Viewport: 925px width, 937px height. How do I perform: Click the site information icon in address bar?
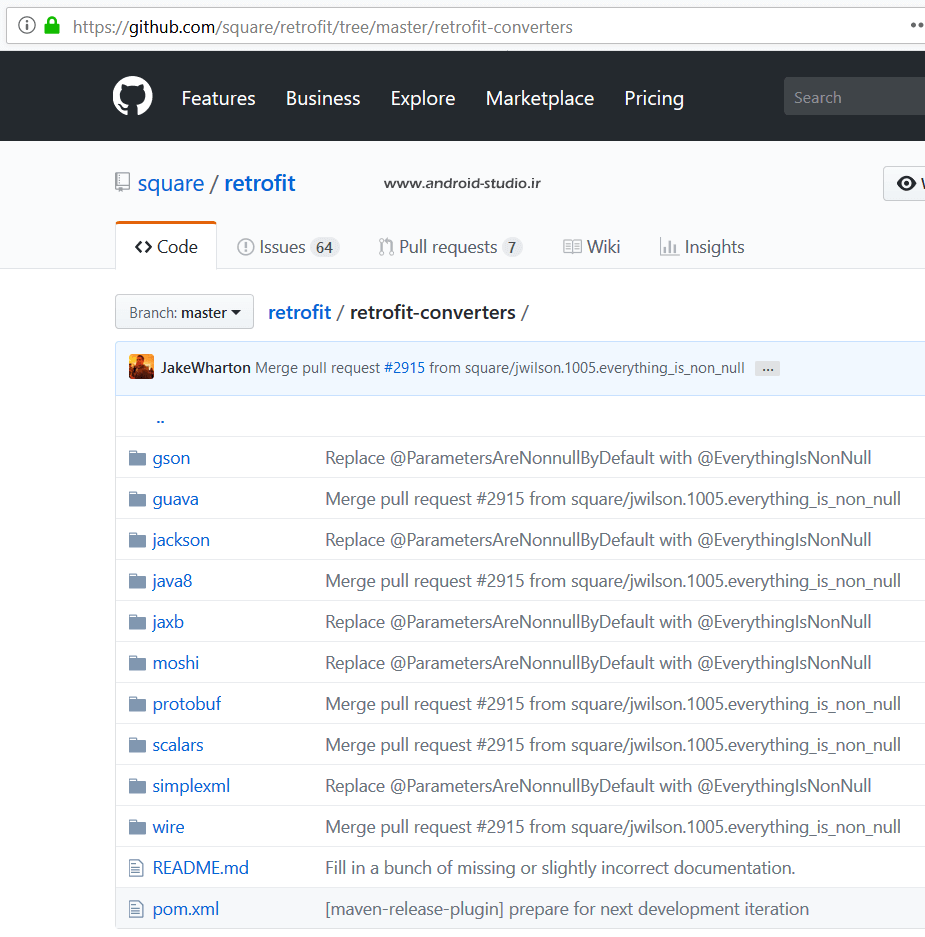[26, 26]
